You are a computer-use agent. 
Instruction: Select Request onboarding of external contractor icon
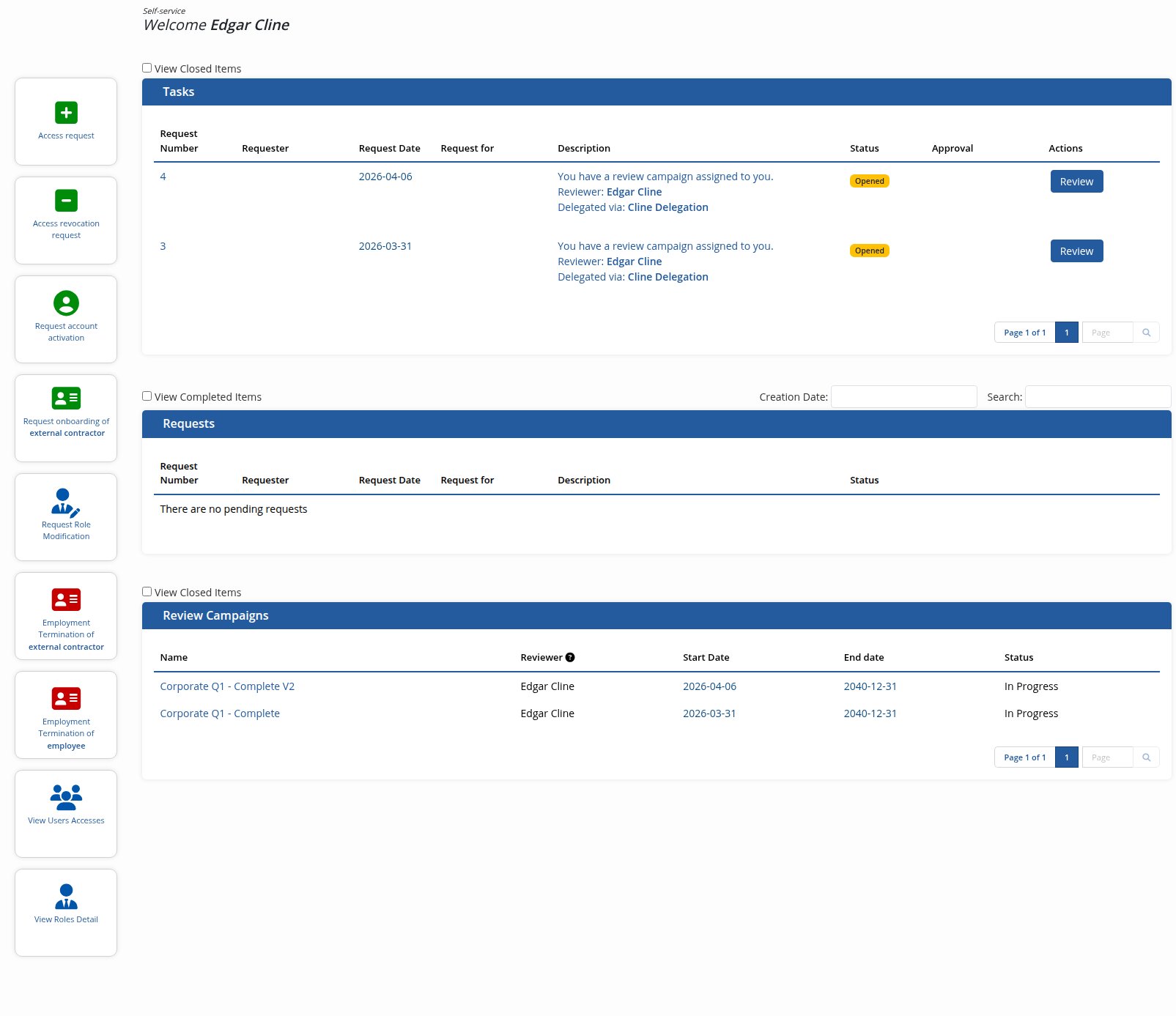point(66,398)
